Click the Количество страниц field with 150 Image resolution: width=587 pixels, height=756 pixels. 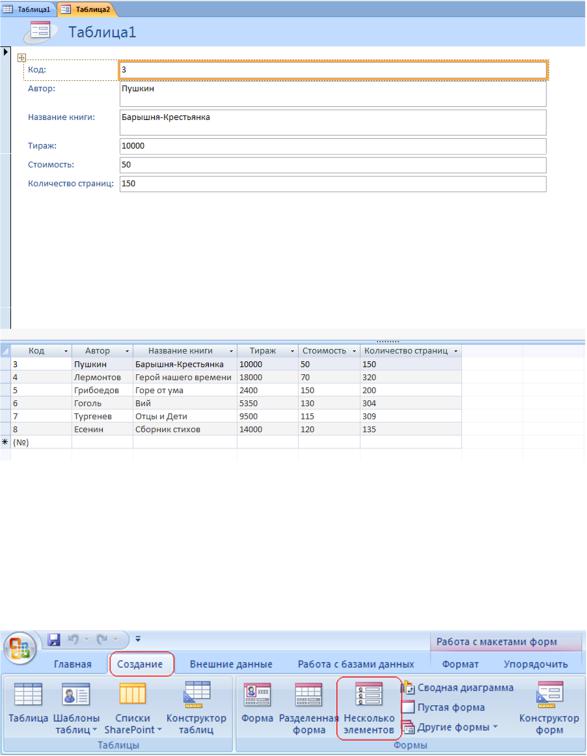(333, 184)
